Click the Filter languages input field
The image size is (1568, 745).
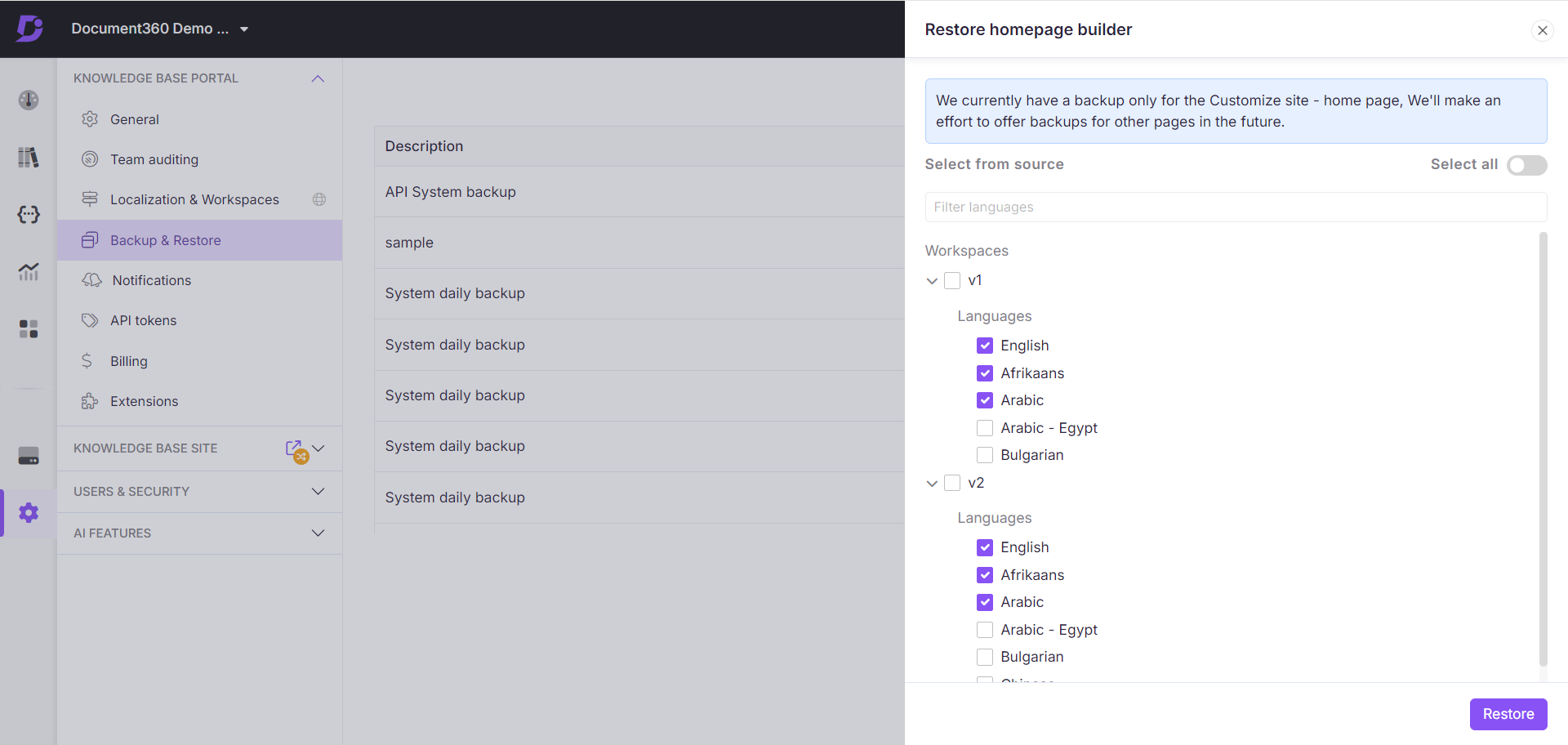1236,207
